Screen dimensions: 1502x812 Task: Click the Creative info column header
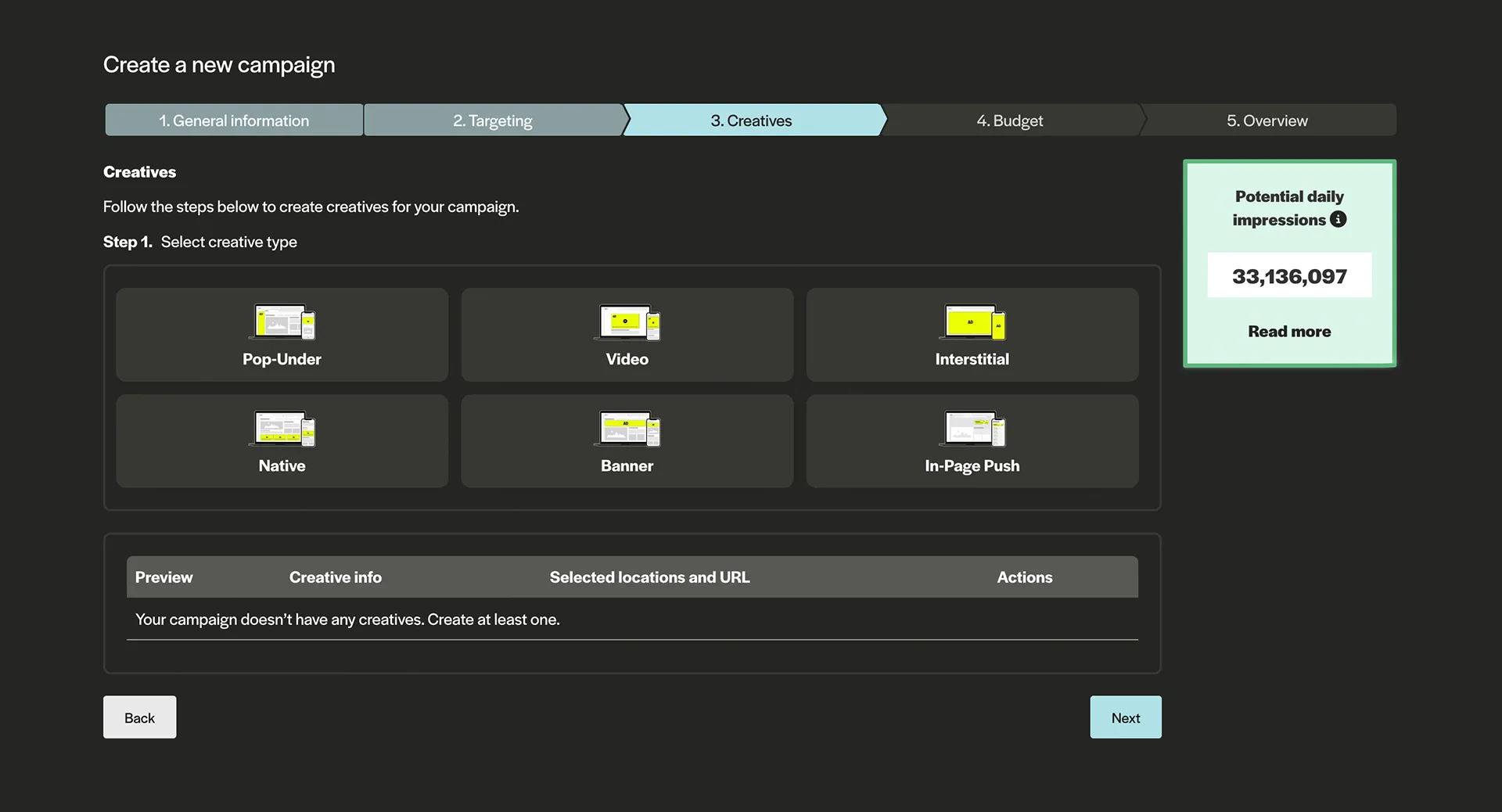click(x=336, y=577)
